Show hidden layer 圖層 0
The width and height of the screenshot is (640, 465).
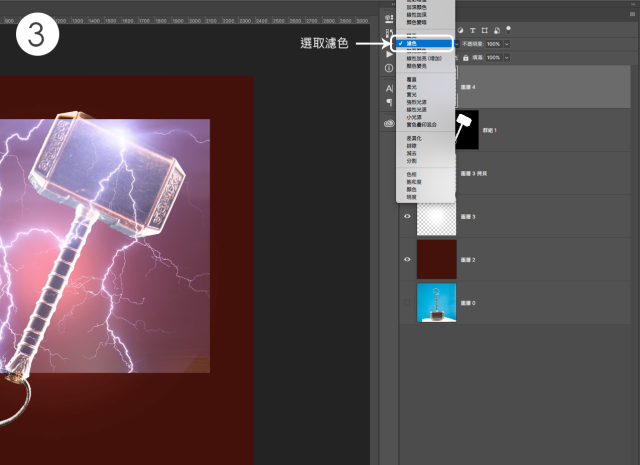407,302
